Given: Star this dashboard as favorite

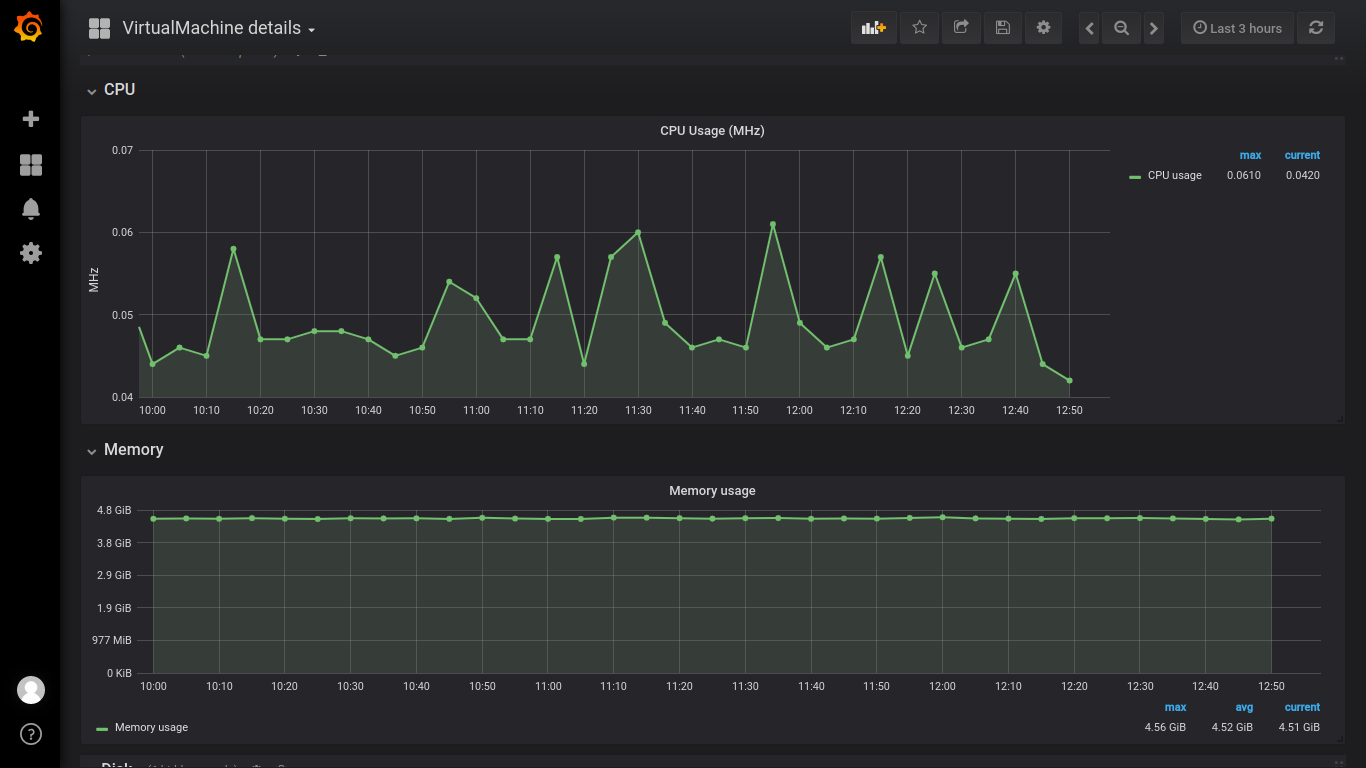Looking at the screenshot, I should coord(919,28).
